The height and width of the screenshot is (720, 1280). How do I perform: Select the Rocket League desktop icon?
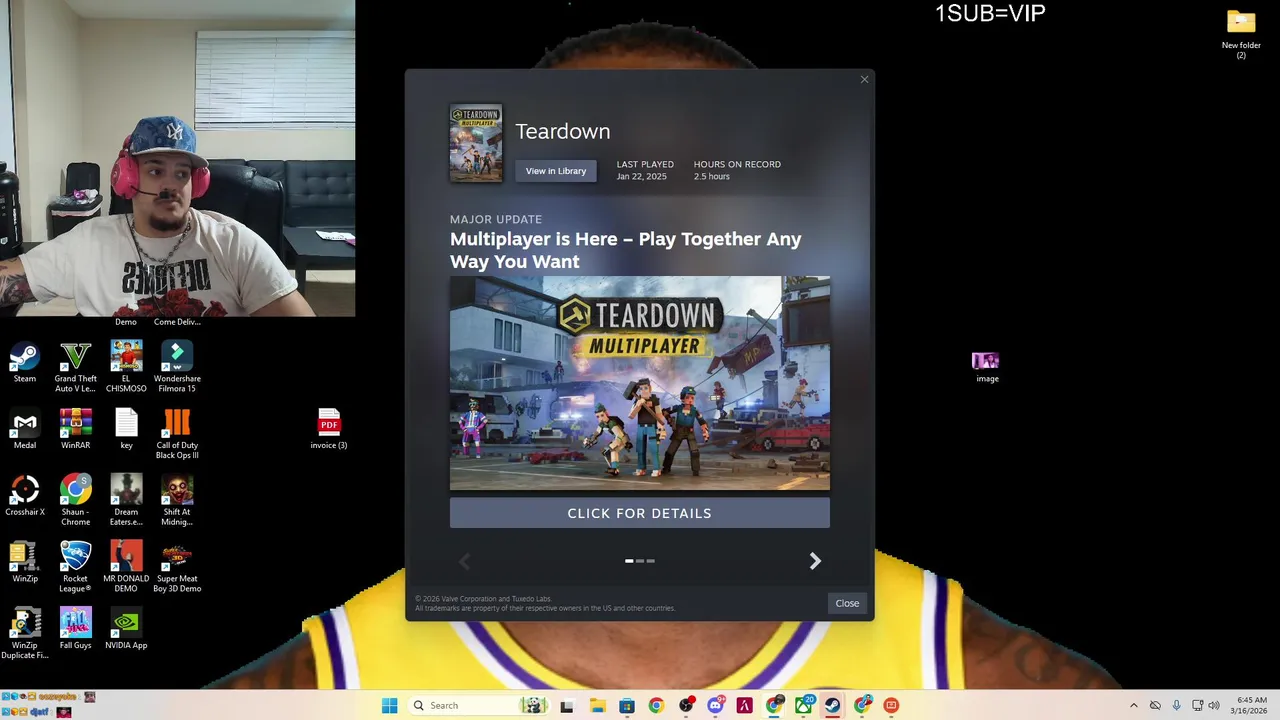point(76,567)
